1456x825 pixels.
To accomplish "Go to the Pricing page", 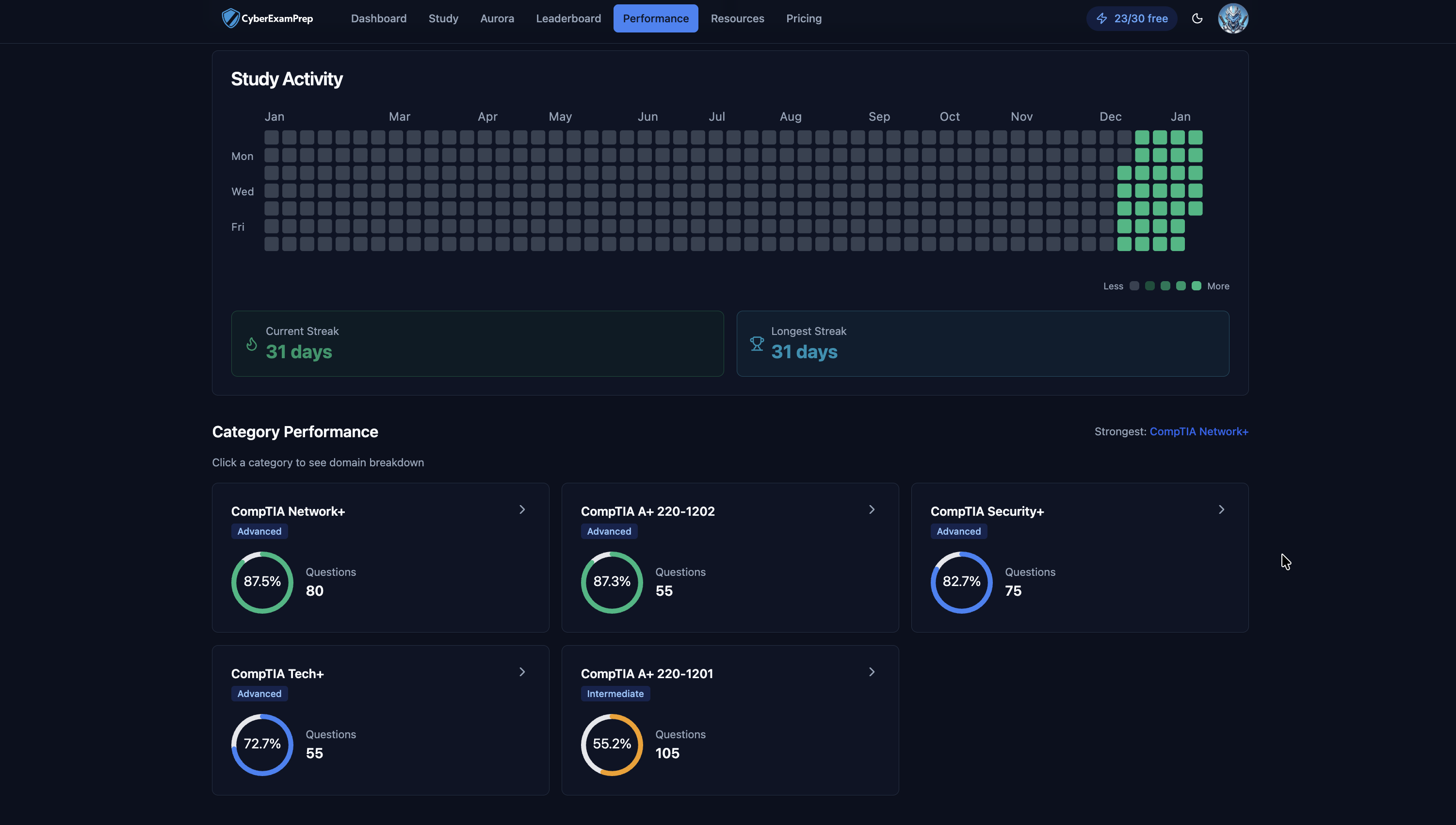I will click(803, 18).
